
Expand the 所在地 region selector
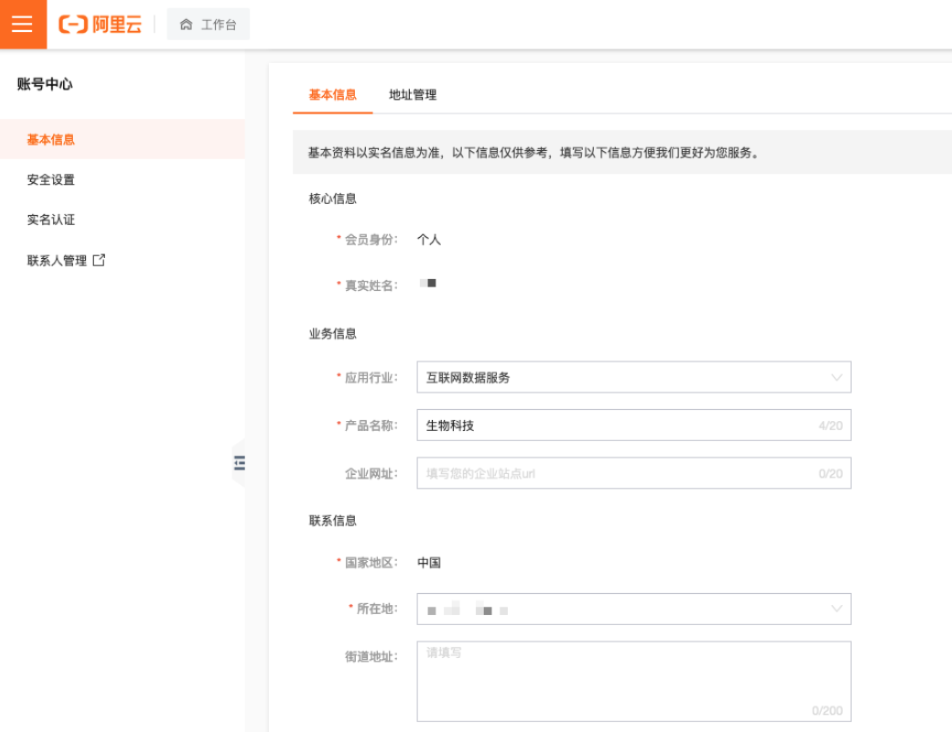pos(620,609)
